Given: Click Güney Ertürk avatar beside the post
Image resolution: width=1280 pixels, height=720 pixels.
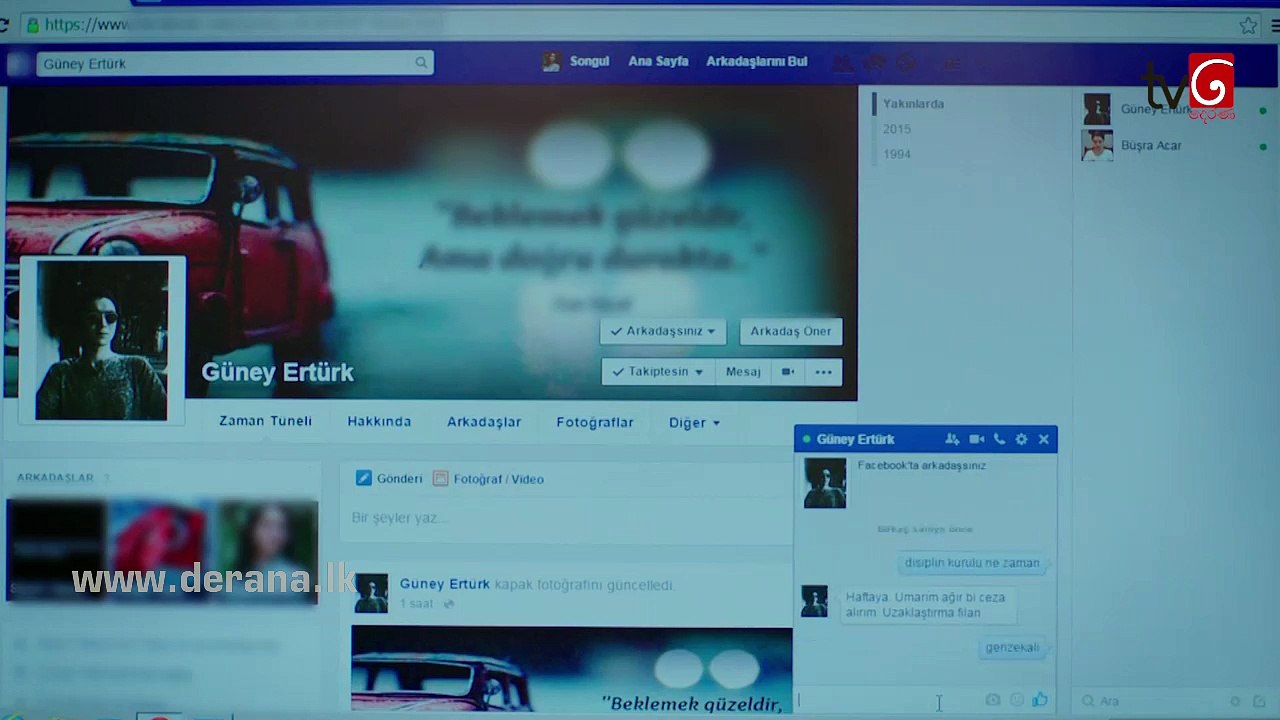Looking at the screenshot, I should click(371, 593).
